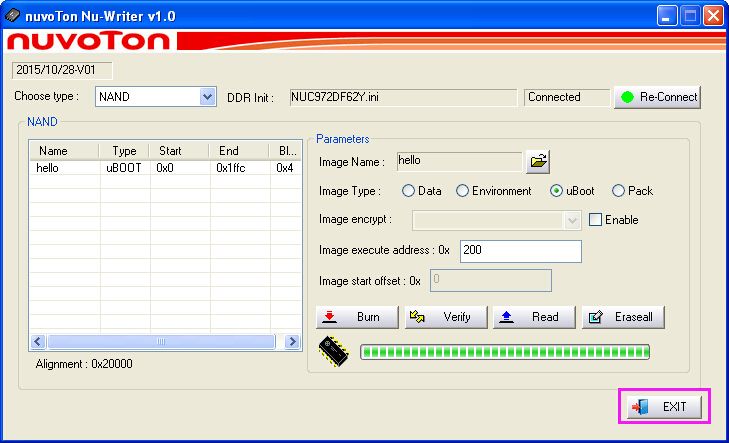Image resolution: width=729 pixels, height=443 pixels.
Task: Click the EXIT button
Action: point(664,407)
